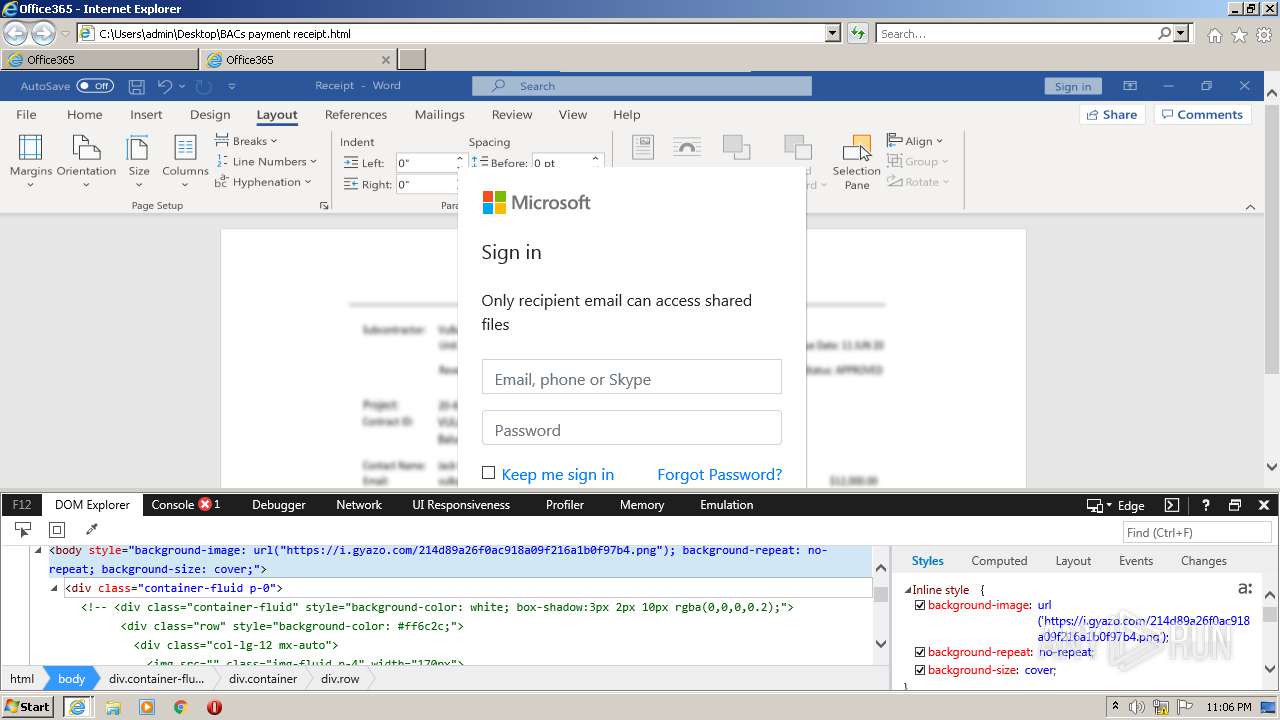The width and height of the screenshot is (1280, 720).
Task: Switch to the References ribbon tab
Action: pyautogui.click(x=356, y=115)
